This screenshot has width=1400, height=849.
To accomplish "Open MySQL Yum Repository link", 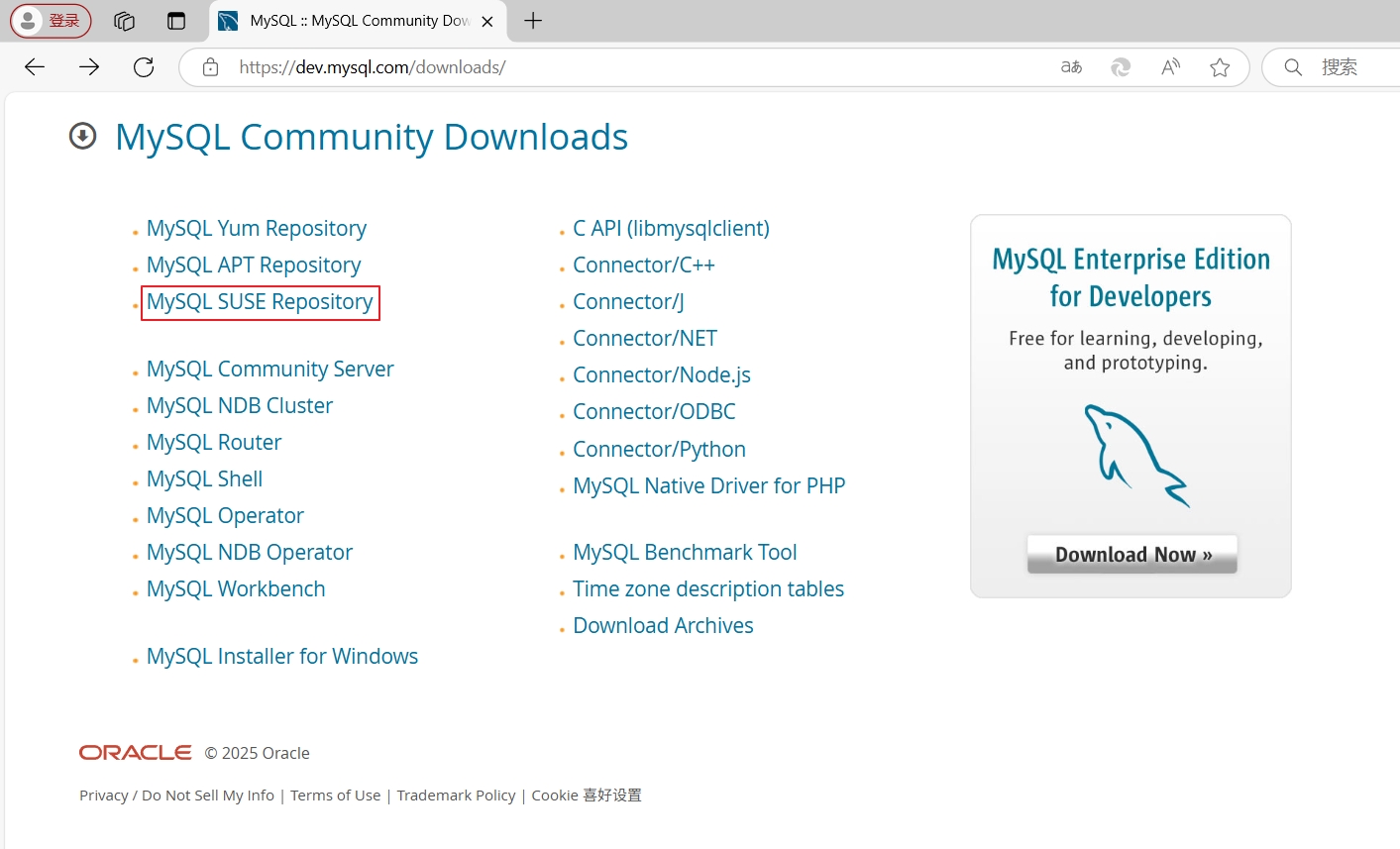I will pos(257,229).
